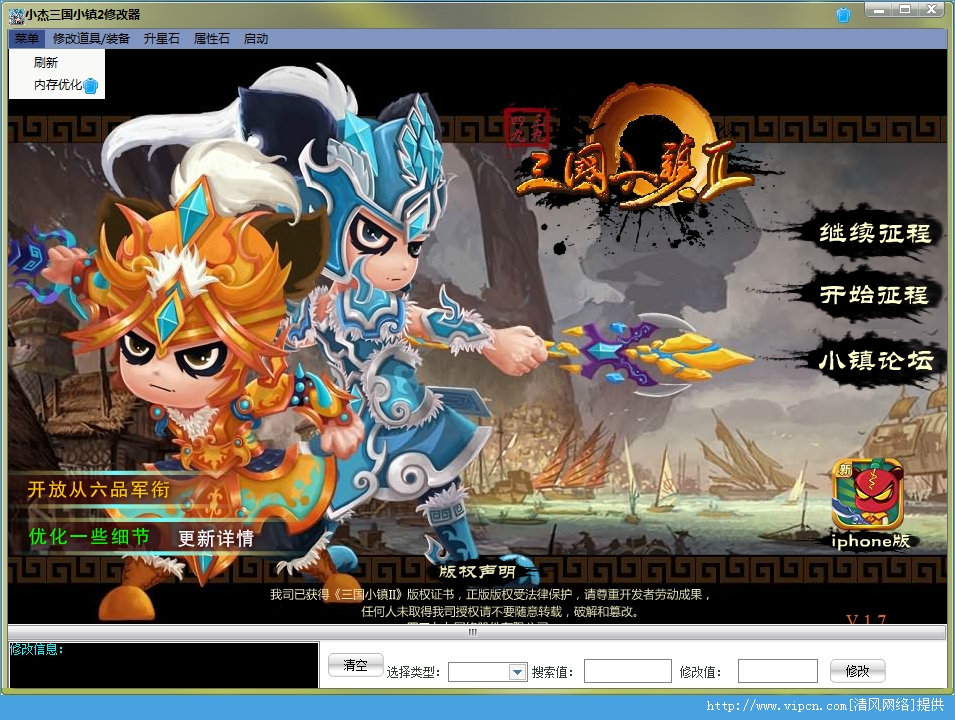
Task: Focus the 修改值 input field
Action: coord(777,671)
